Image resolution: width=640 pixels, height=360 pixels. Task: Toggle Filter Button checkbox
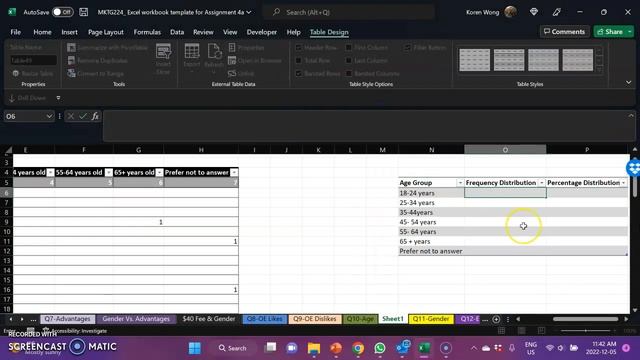pos(408,48)
